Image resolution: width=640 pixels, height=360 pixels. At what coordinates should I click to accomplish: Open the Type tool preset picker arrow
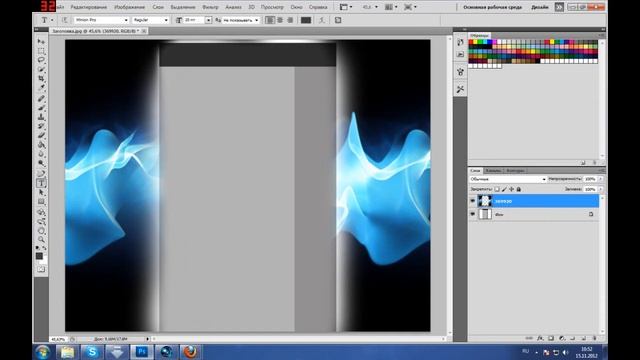click(52, 20)
